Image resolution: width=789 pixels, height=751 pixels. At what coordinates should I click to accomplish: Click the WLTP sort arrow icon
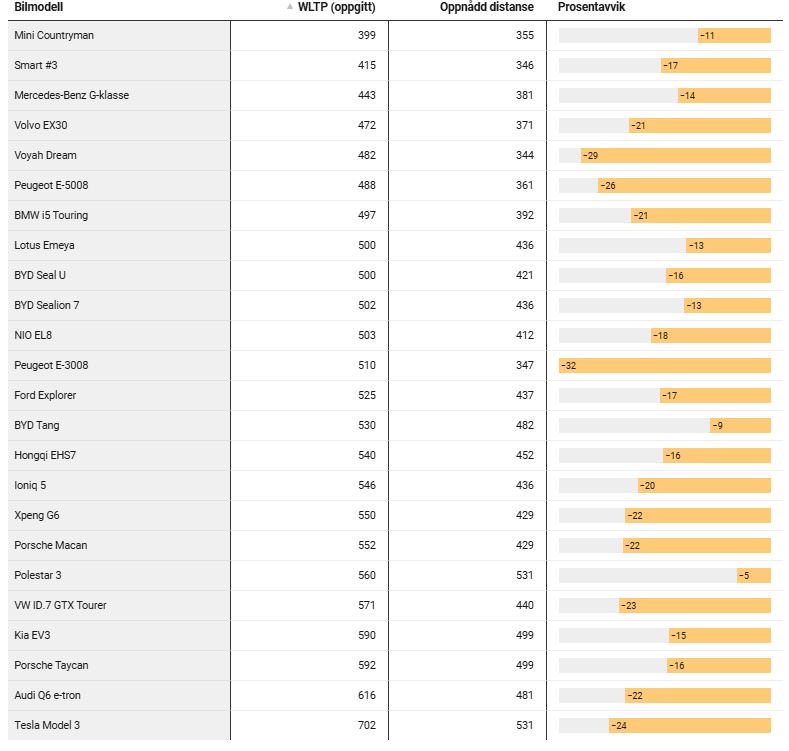click(290, 7)
